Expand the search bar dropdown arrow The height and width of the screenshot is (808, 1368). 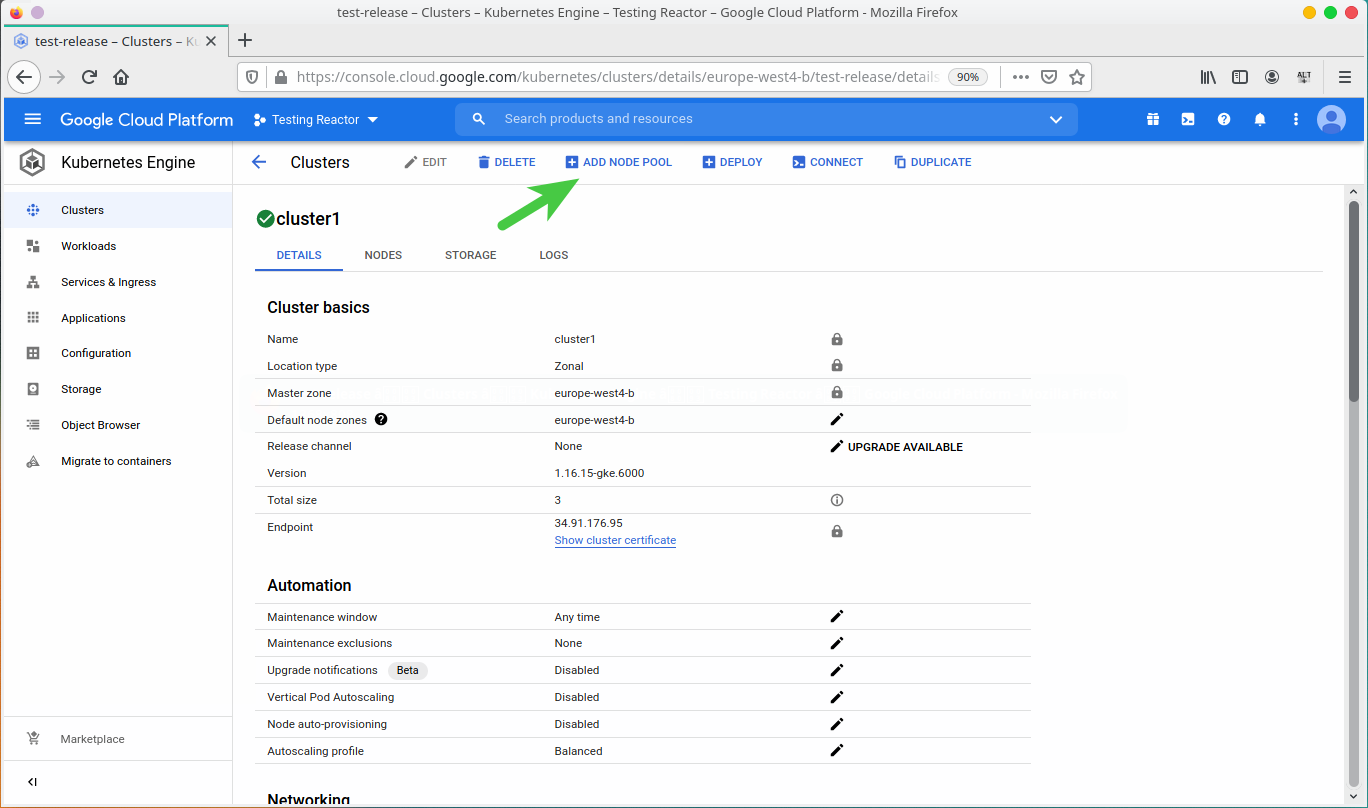point(1056,119)
